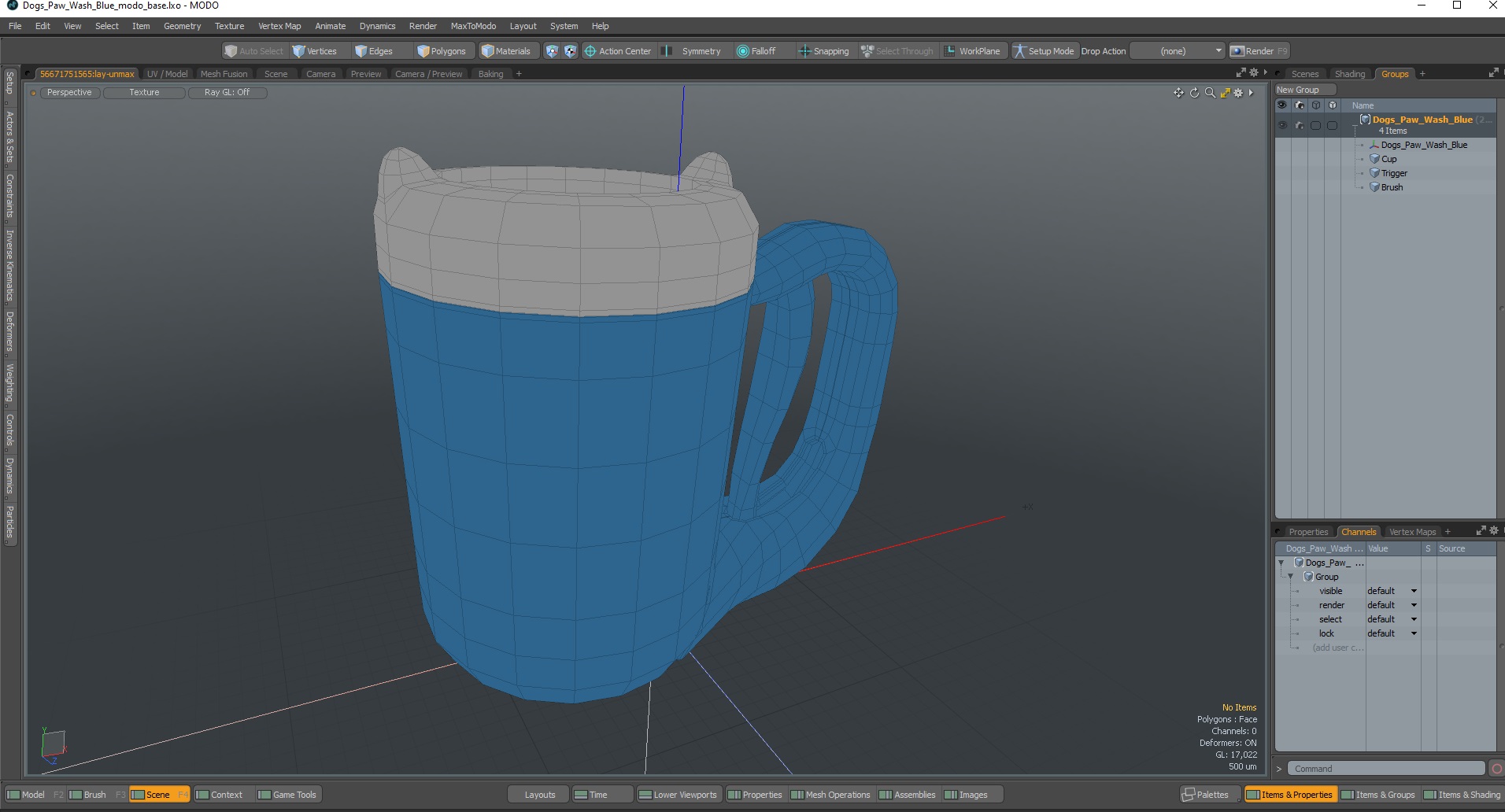Toggle the select checkbox of Dogs_Paw_Wash_Blue group
This screenshot has width=1505, height=812.
(x=1315, y=125)
